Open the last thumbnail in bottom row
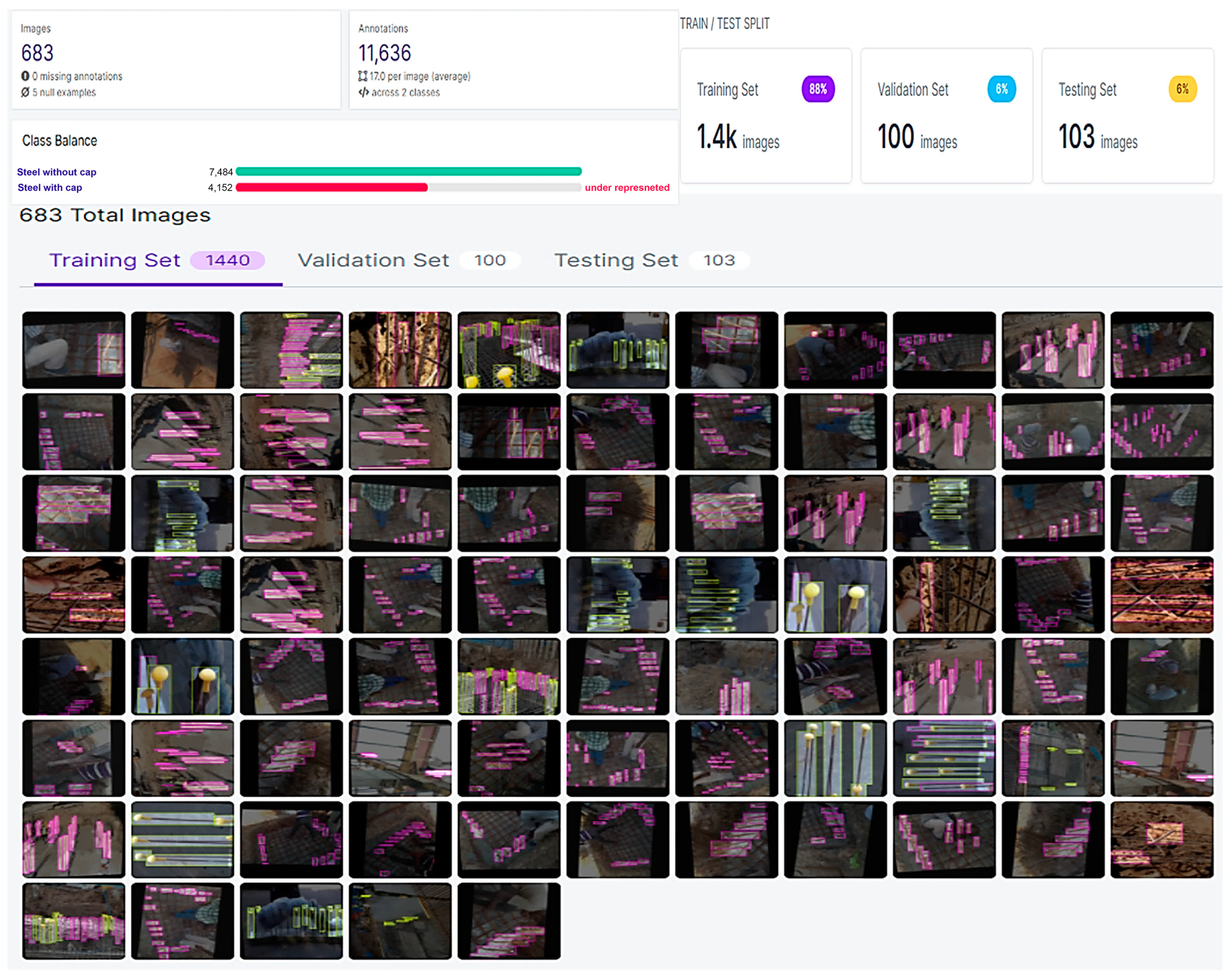 click(x=509, y=921)
